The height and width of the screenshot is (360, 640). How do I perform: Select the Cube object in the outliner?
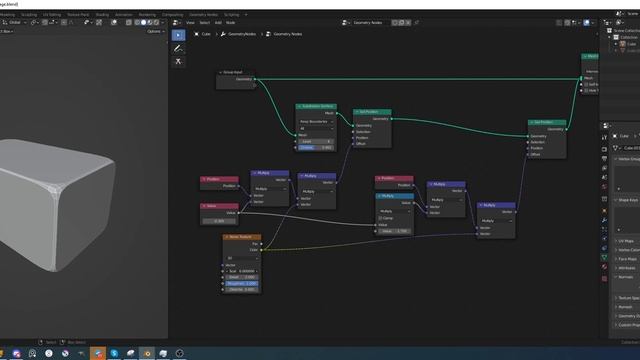tap(631, 44)
